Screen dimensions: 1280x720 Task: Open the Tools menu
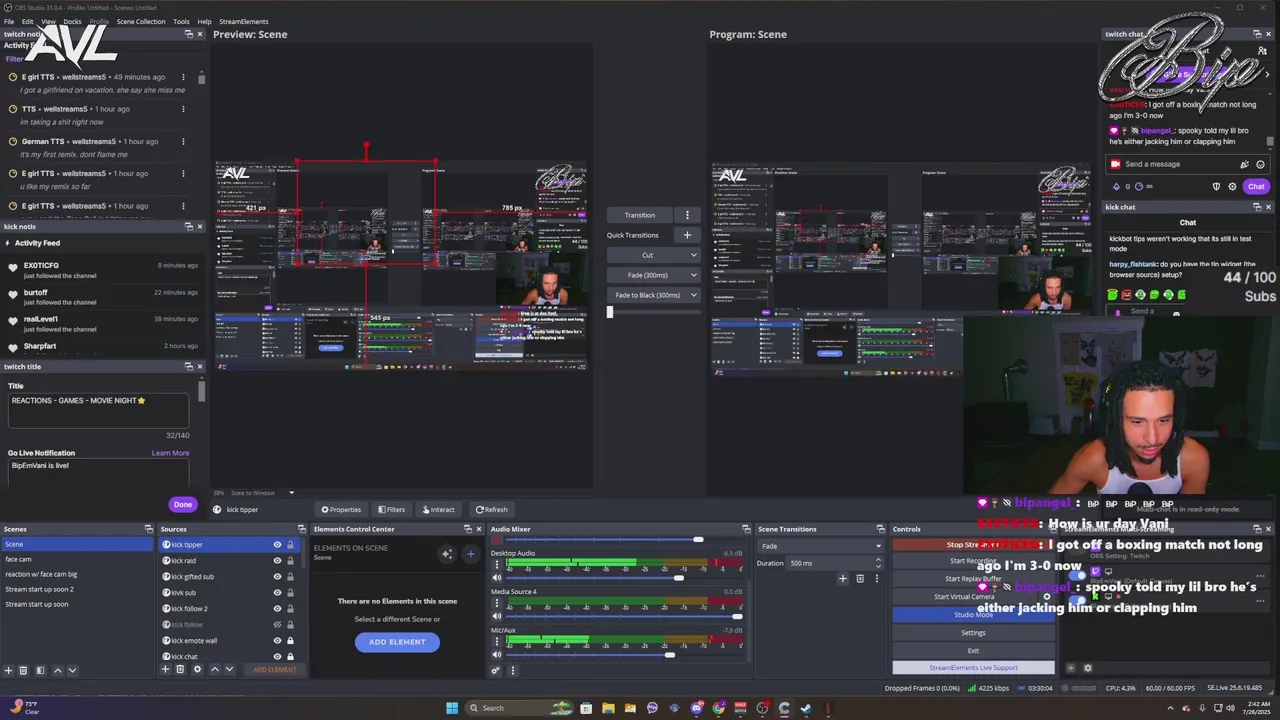[x=181, y=21]
